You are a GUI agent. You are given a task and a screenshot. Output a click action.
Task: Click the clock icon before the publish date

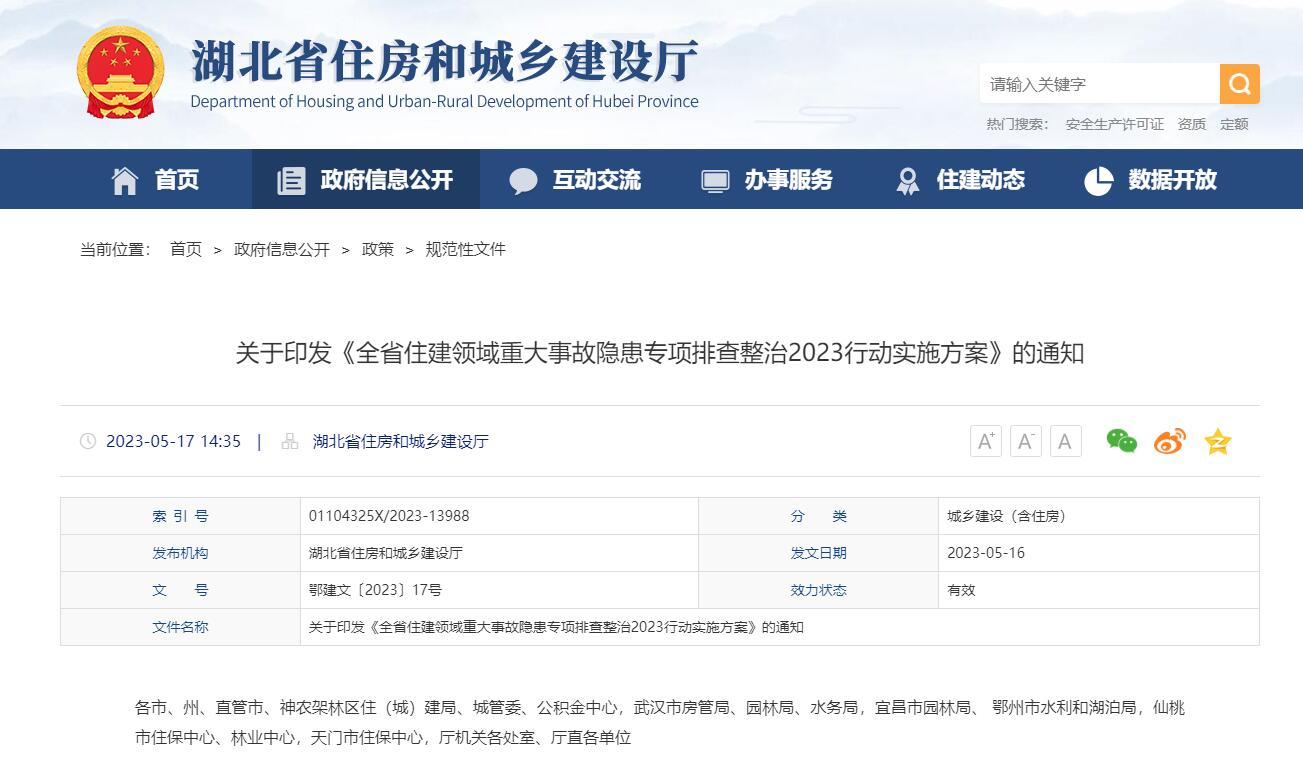[x=88, y=440]
